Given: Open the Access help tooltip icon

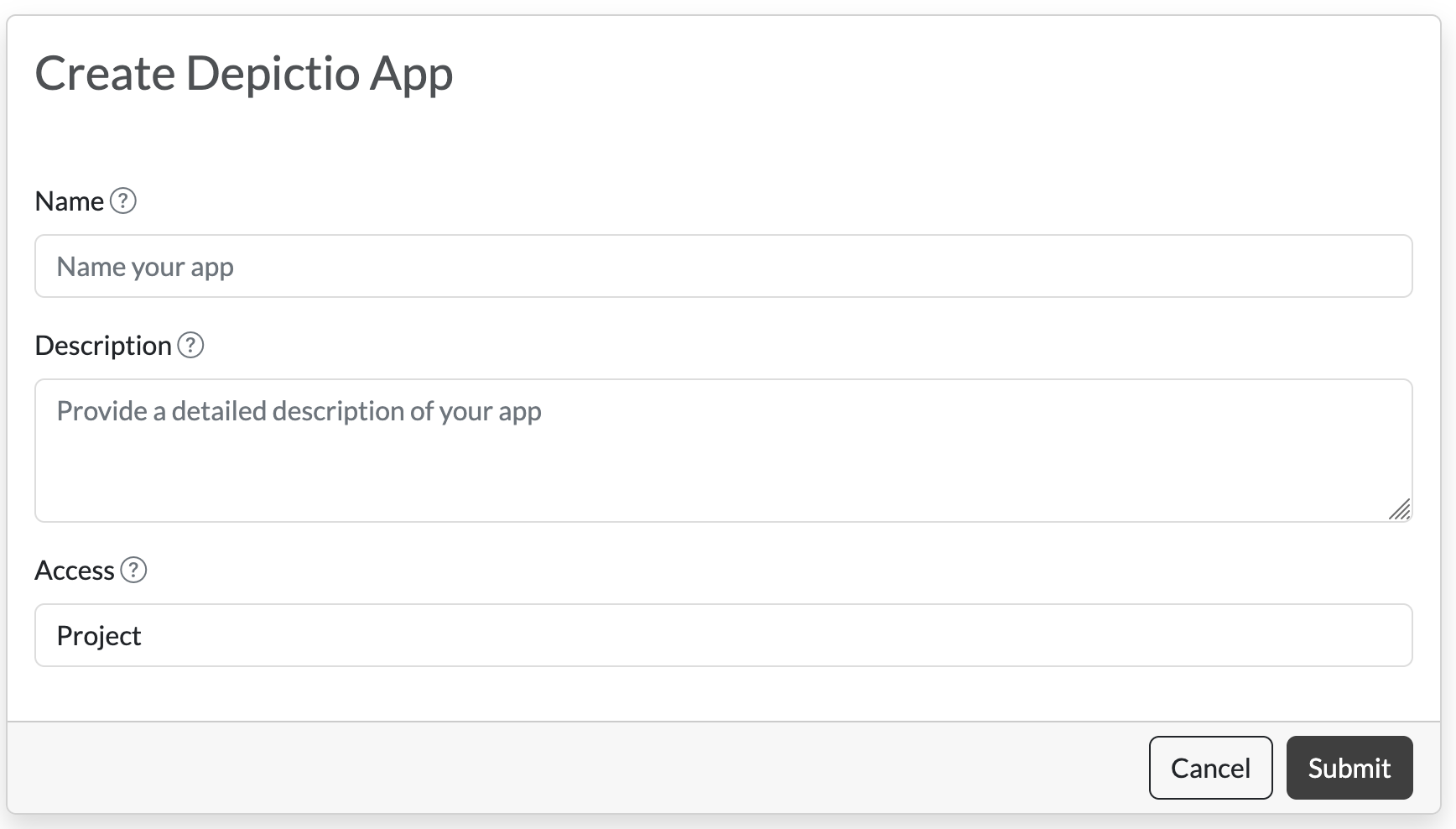Looking at the screenshot, I should 133,570.
